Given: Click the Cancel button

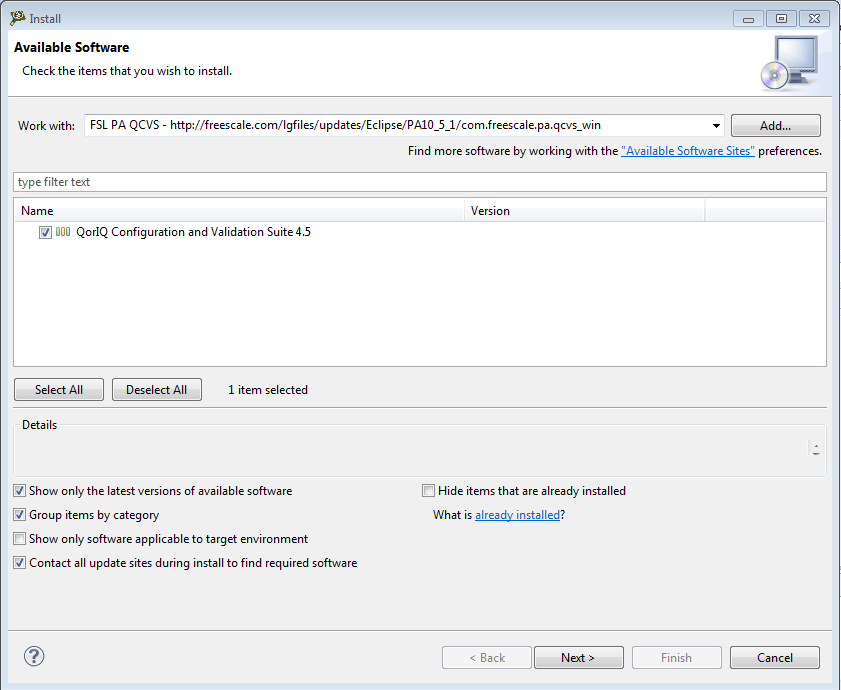Looking at the screenshot, I should click(x=774, y=657).
